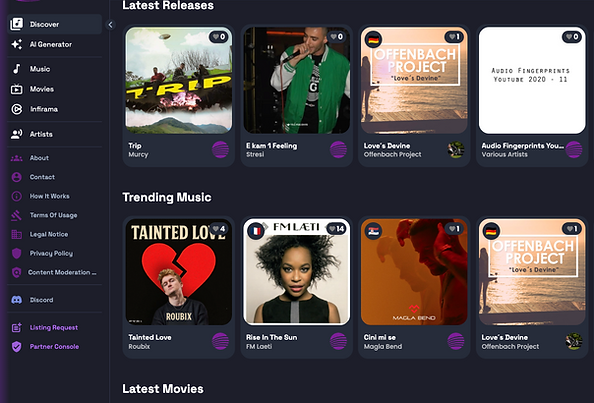This screenshot has height=403, width=594.
Task: Click the Artists icon in sidebar
Action: pos(16,134)
